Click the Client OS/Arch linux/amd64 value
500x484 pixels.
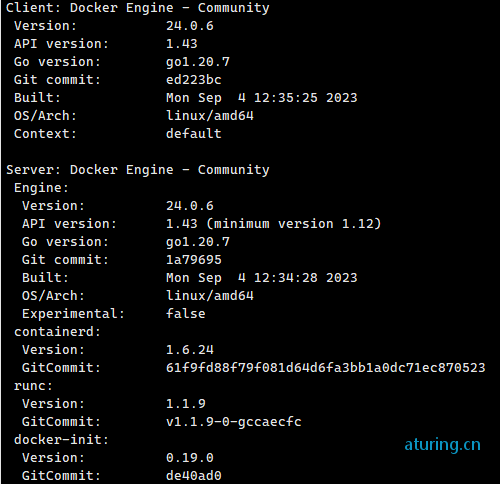click(210, 116)
